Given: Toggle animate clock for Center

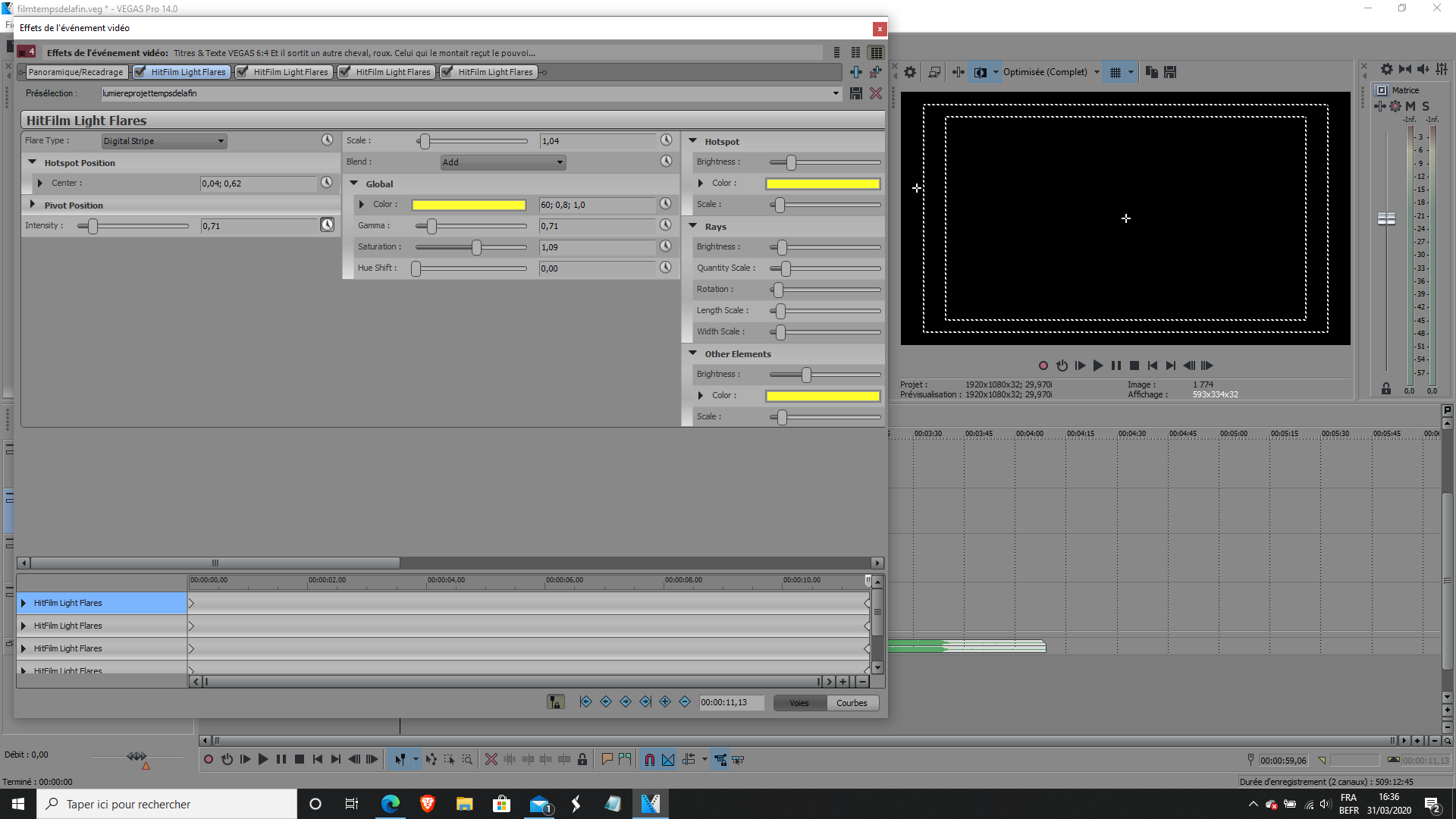Looking at the screenshot, I should pos(326,183).
